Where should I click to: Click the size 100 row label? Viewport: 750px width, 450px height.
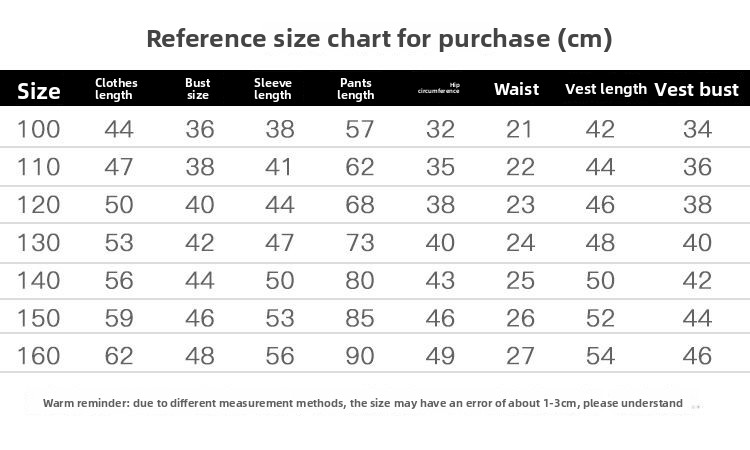coord(39,129)
